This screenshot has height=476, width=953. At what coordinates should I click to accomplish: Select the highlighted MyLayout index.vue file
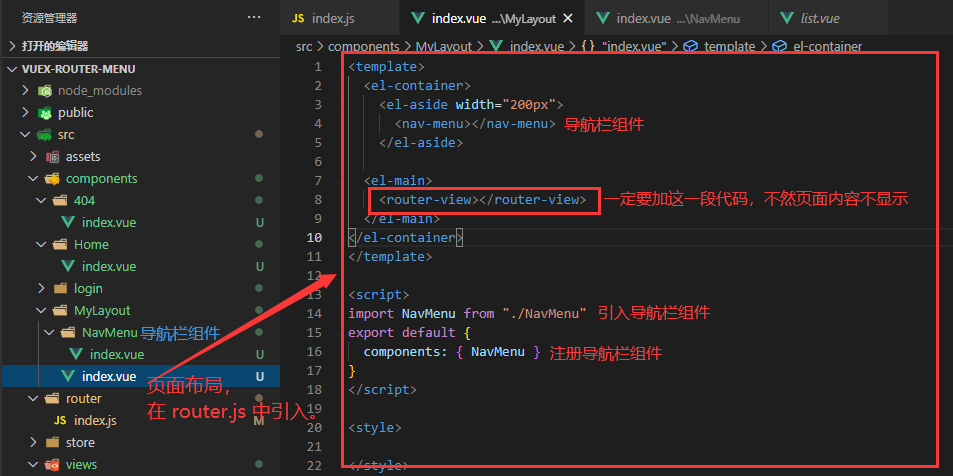click(x=140, y=376)
